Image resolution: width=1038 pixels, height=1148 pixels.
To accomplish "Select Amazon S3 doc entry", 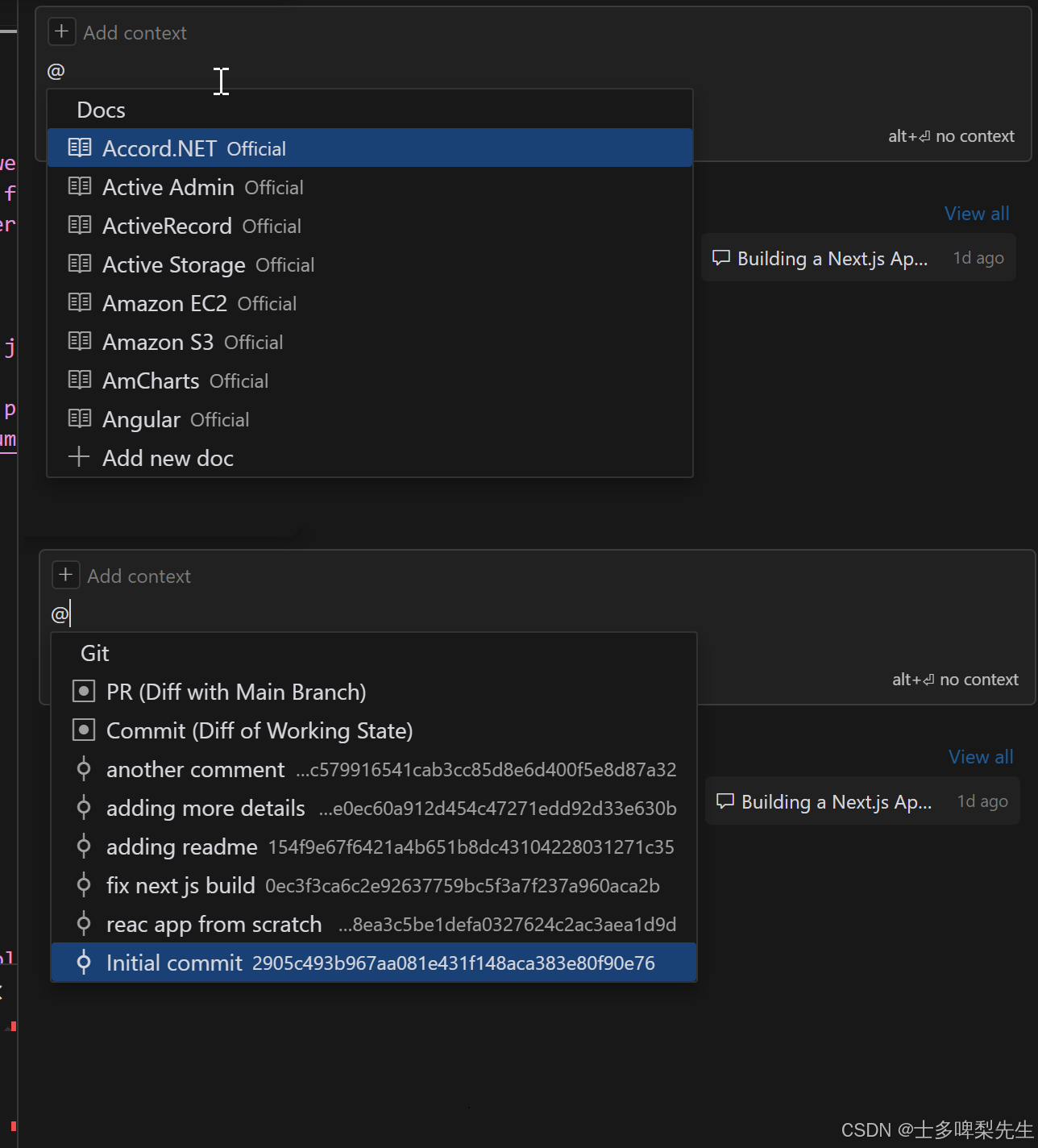I will tap(370, 342).
